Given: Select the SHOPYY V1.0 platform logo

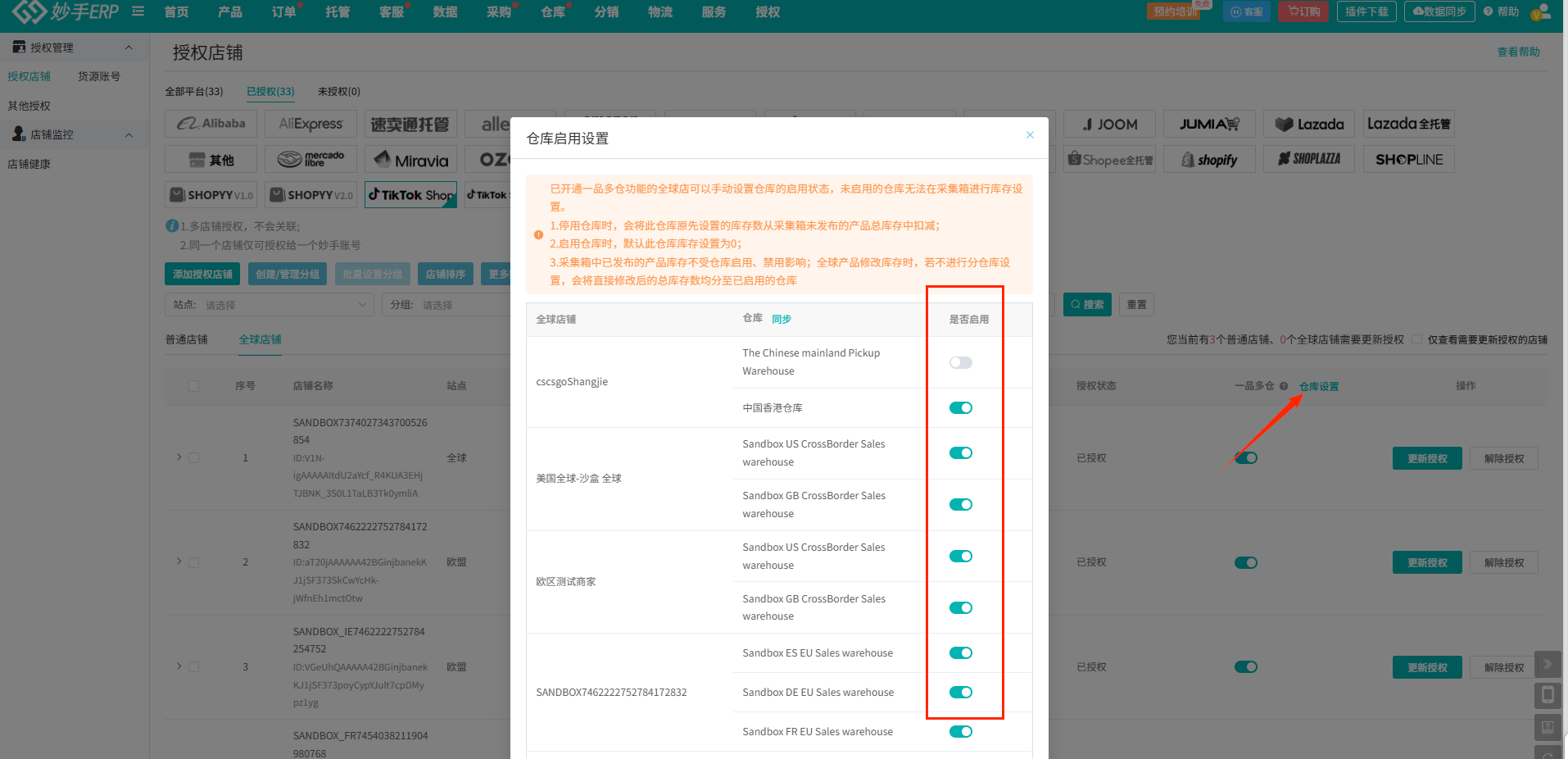Looking at the screenshot, I should (x=211, y=194).
